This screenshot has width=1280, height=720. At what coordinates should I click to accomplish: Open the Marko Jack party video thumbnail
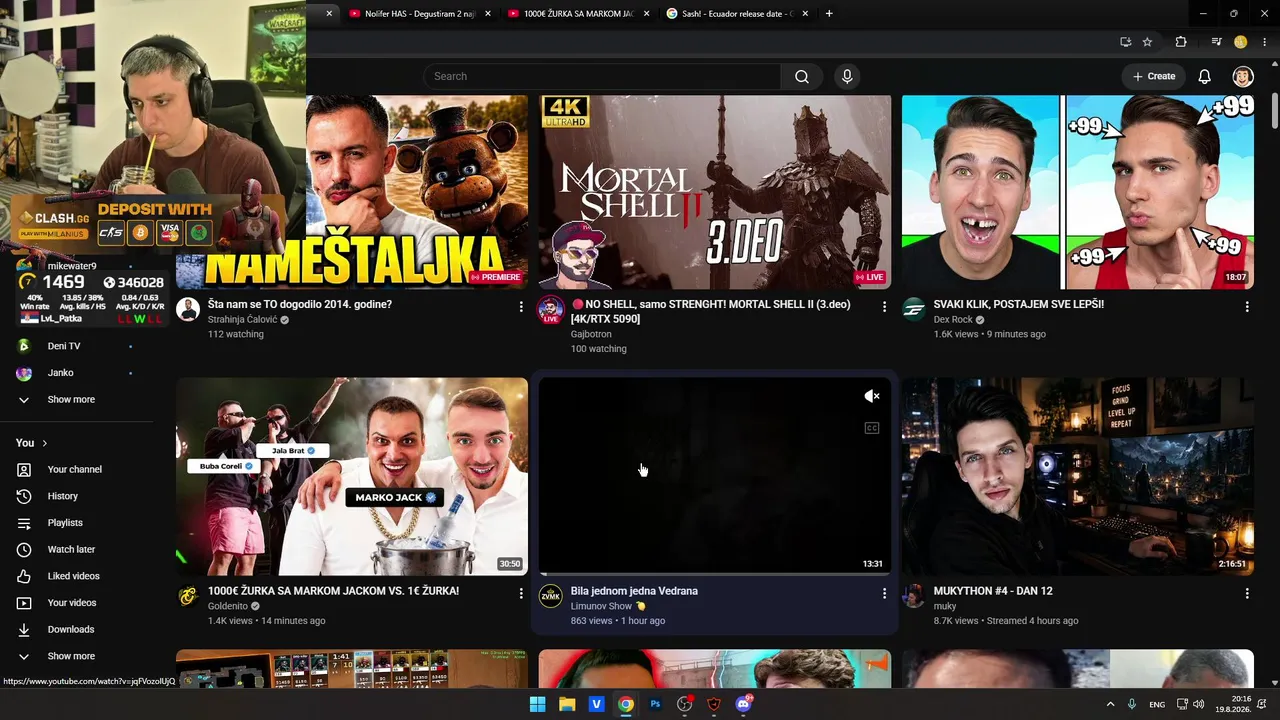(352, 476)
